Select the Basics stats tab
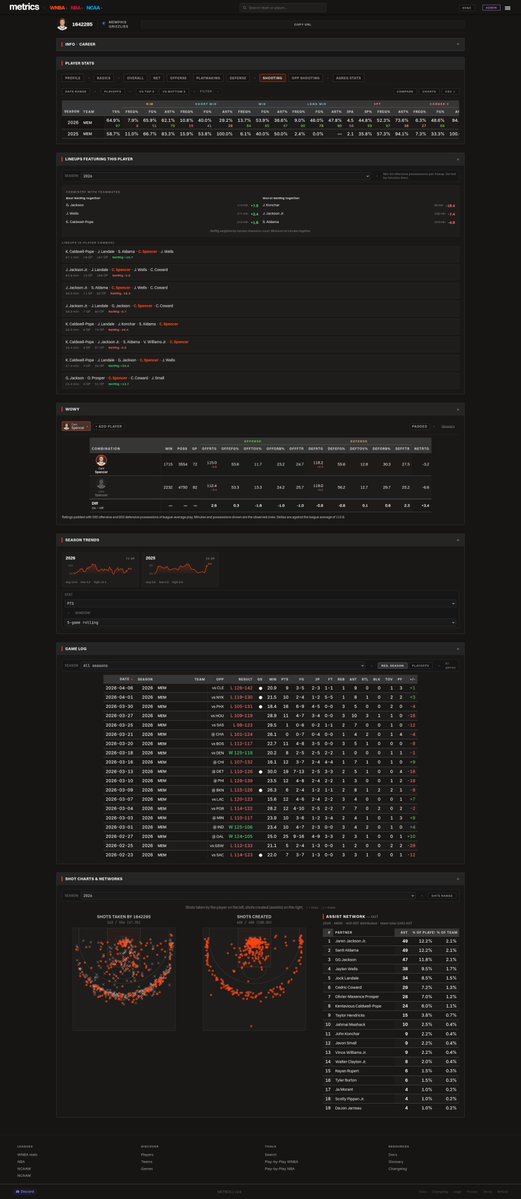This screenshot has width=521, height=1199. (x=103, y=78)
